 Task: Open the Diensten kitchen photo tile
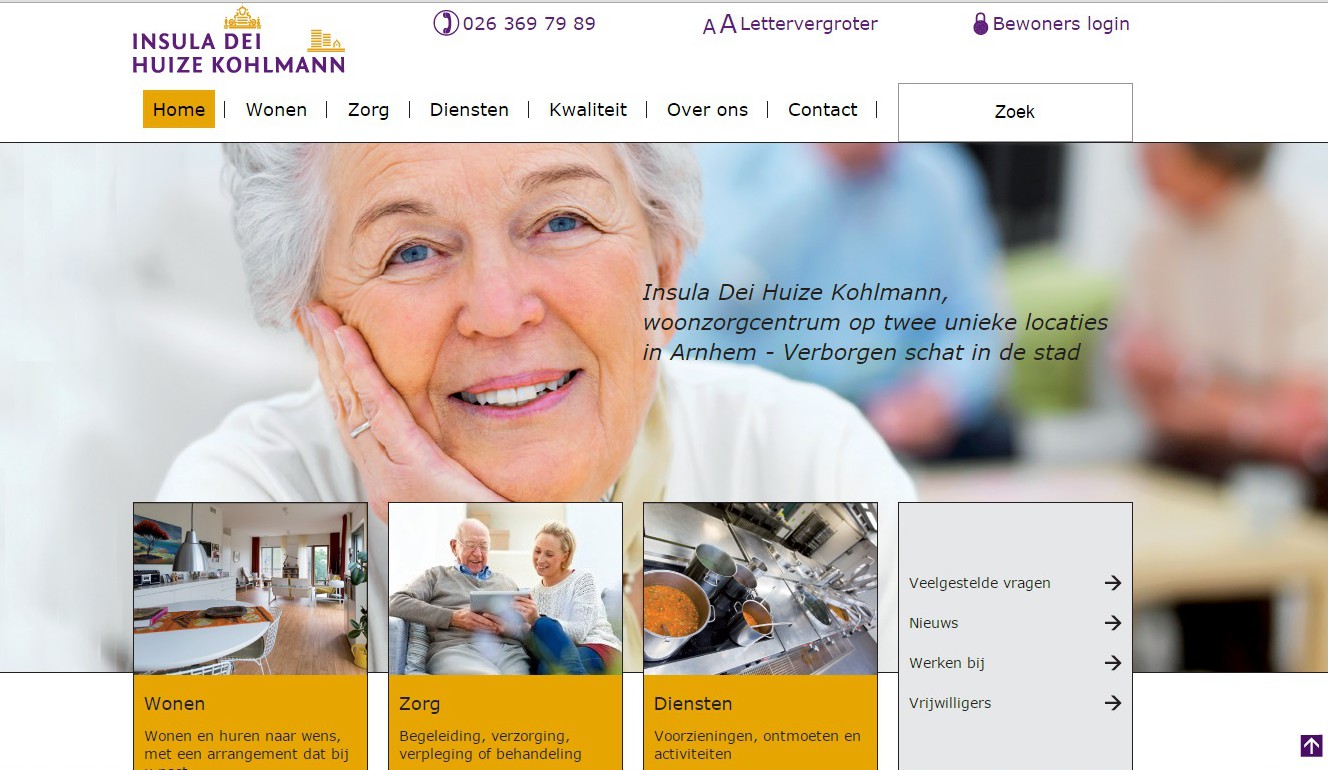[760, 588]
